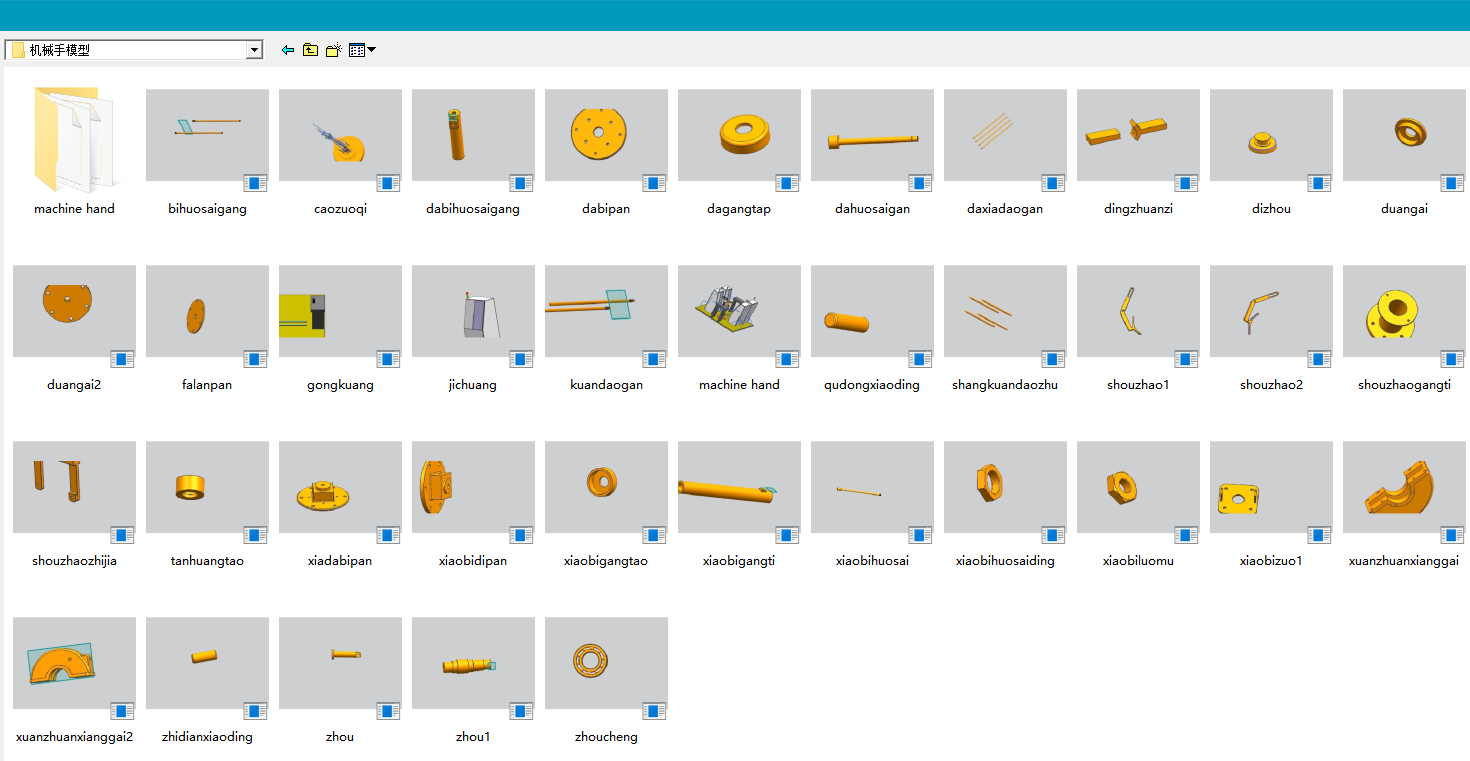Go up one folder level icon
The width and height of the screenshot is (1470, 761).
[x=310, y=50]
